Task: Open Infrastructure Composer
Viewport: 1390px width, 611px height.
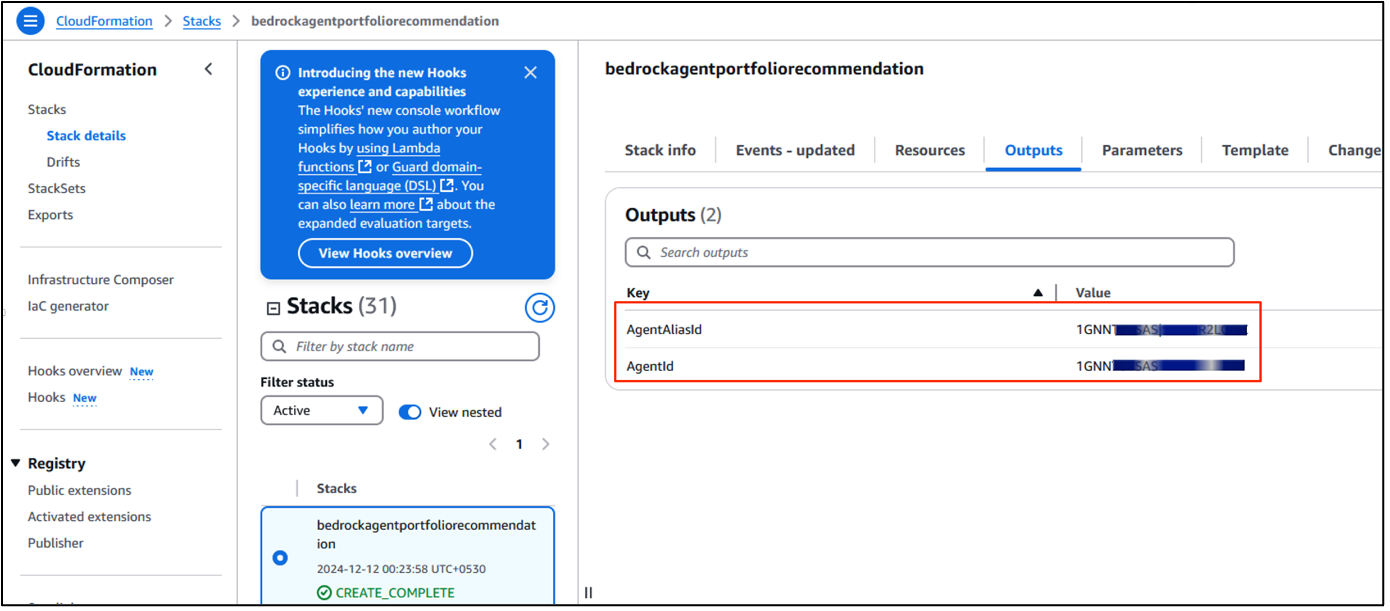Action: click(101, 280)
